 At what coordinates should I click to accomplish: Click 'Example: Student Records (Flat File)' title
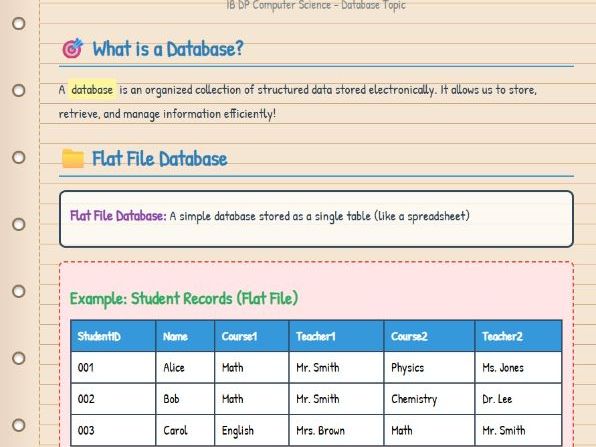click(x=184, y=298)
